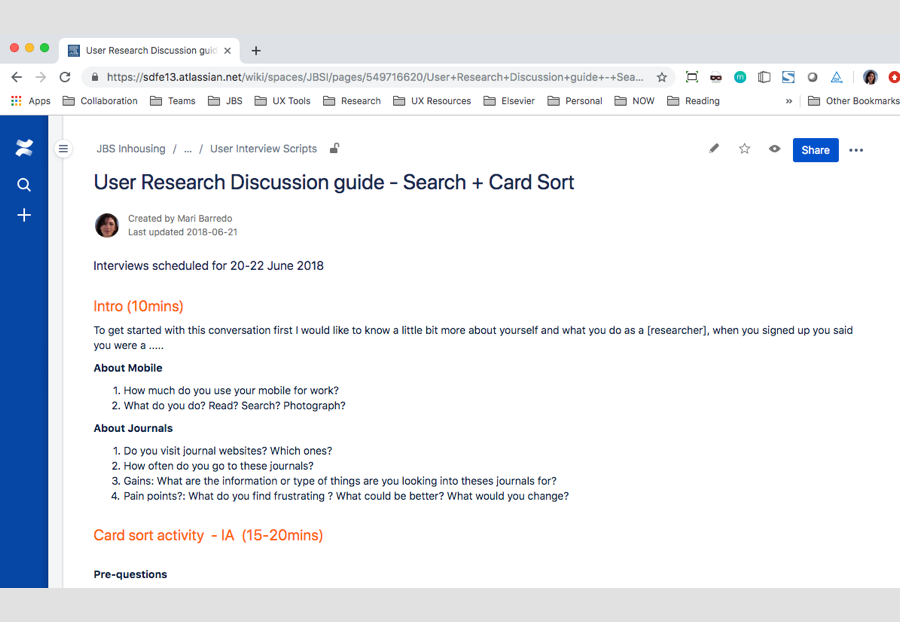
Task: Open the page more-actions menu
Action: (x=856, y=149)
